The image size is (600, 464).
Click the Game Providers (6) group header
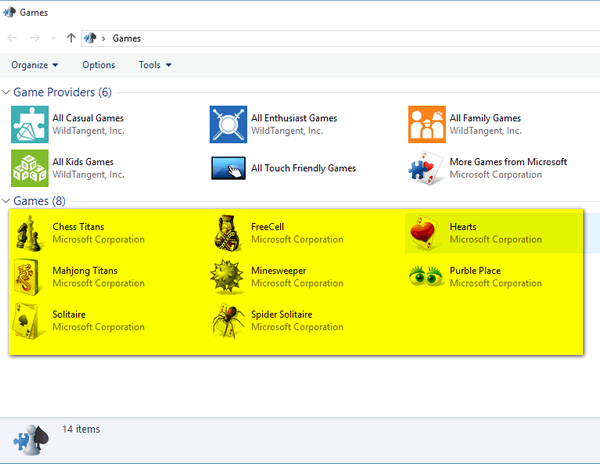coord(62,92)
